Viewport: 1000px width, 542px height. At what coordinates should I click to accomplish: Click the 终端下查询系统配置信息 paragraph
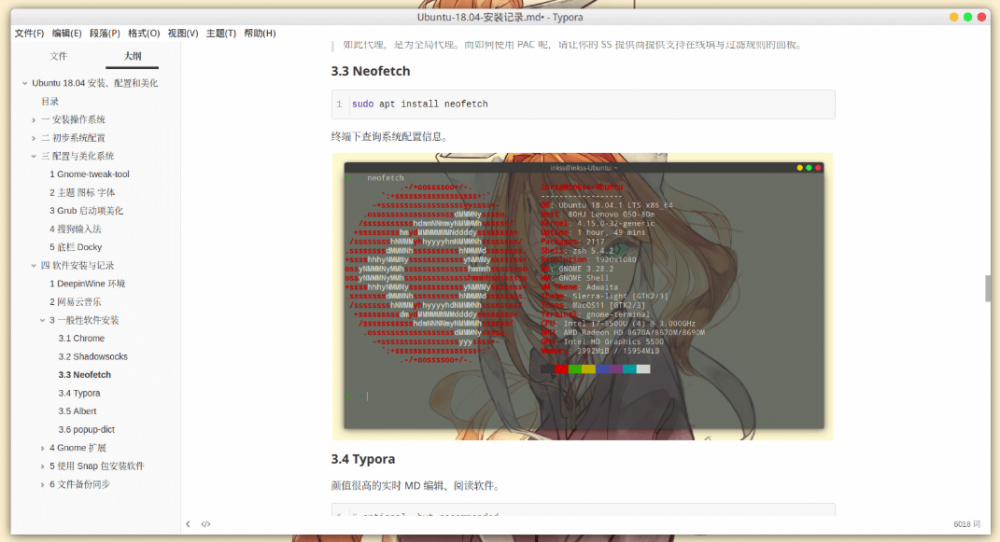pyautogui.click(x=390, y=136)
